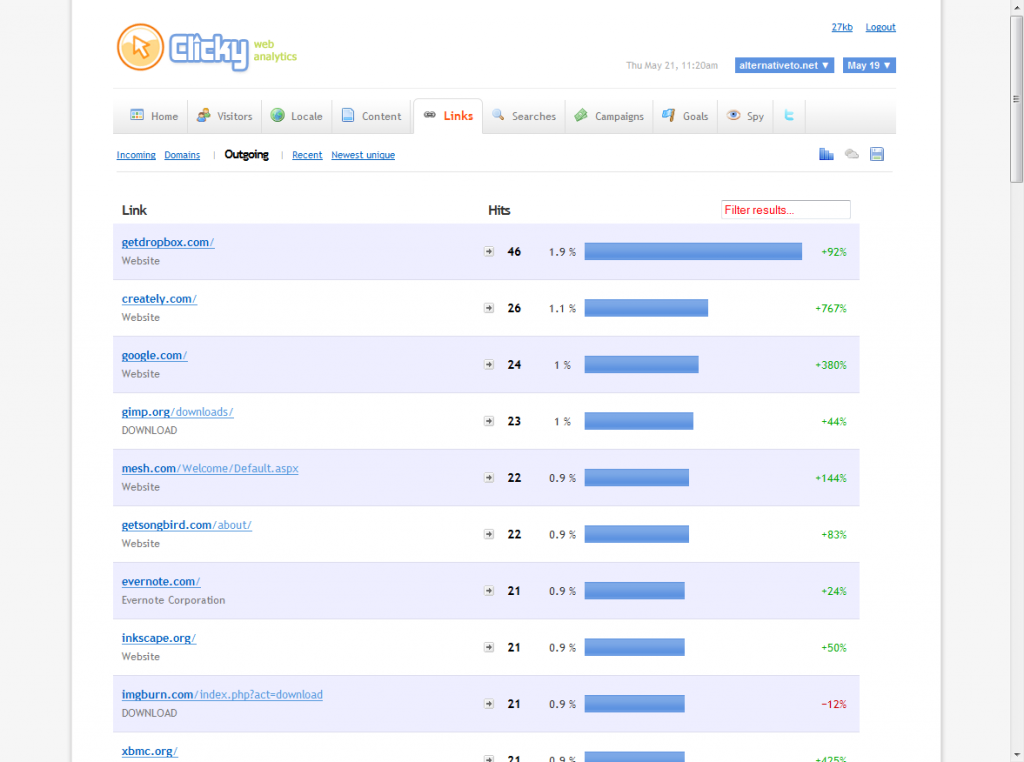Image resolution: width=1024 pixels, height=762 pixels.
Task: Click arrow icon beside evernote.com hits
Action: tap(488, 591)
